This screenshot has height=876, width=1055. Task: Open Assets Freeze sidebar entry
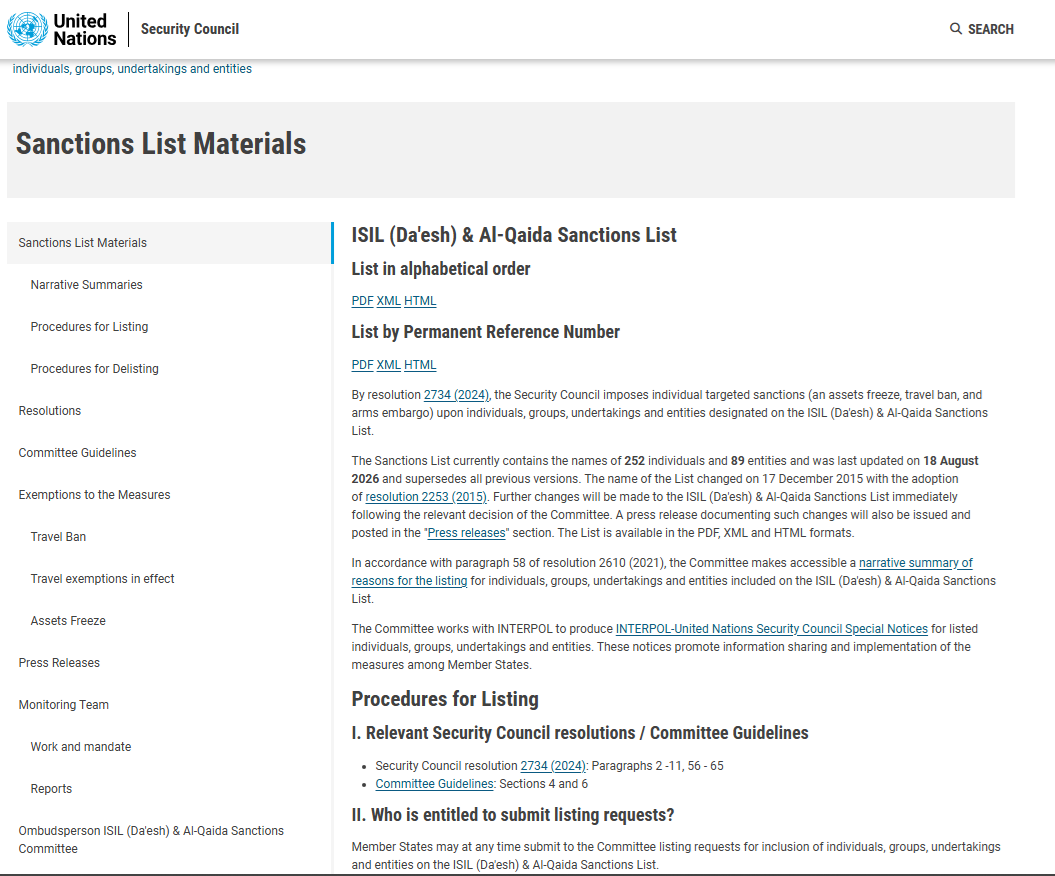coord(68,620)
